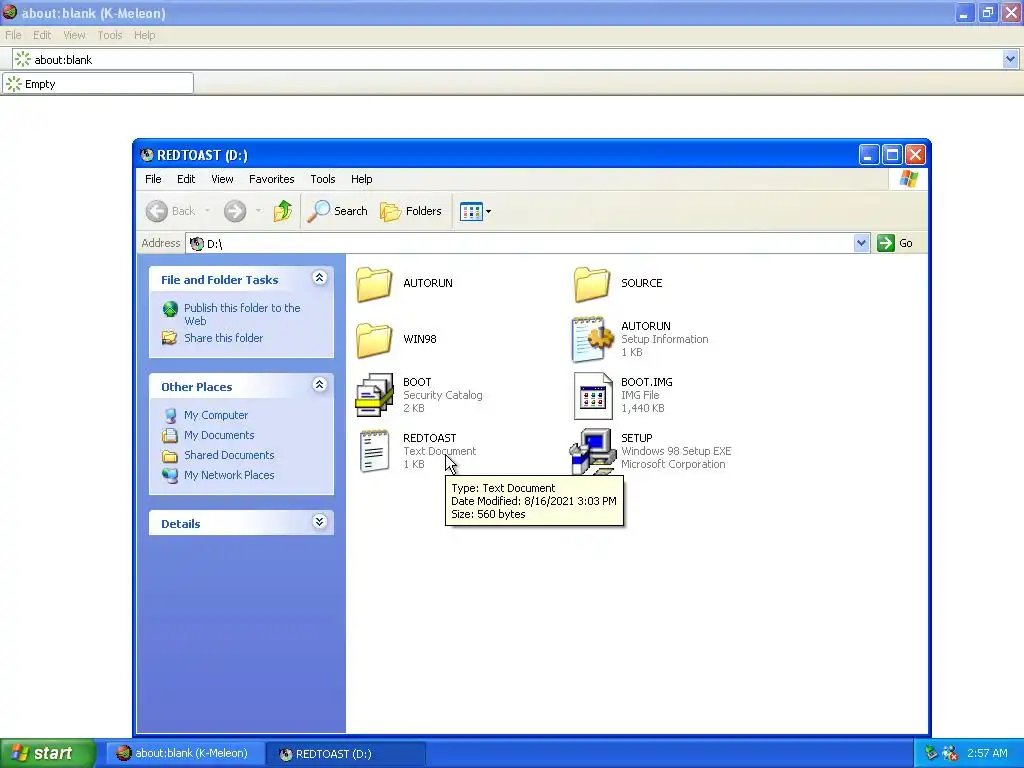Open the K-Meleon Tools menu

click(x=110, y=35)
